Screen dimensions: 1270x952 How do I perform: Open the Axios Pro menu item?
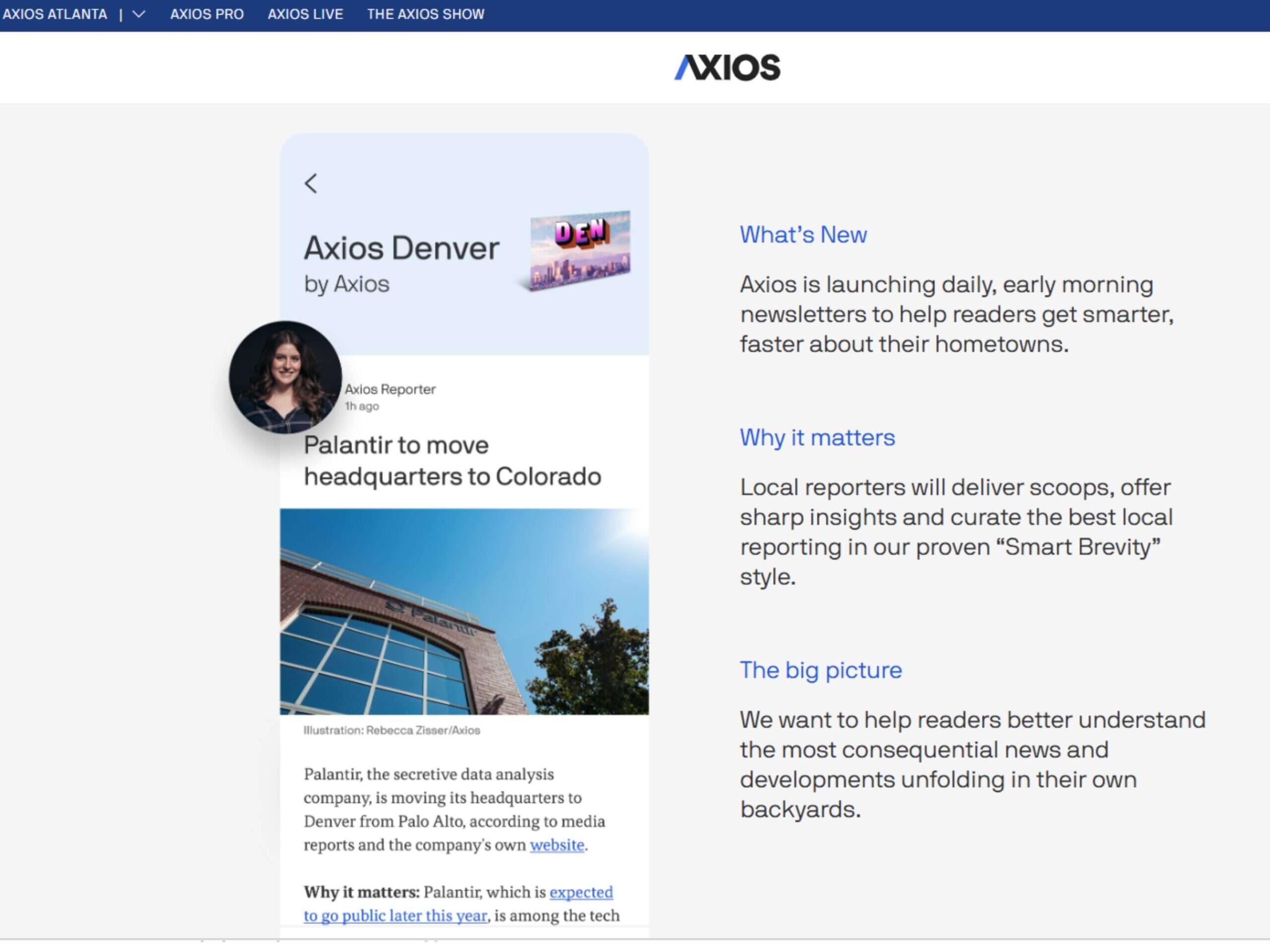click(207, 14)
